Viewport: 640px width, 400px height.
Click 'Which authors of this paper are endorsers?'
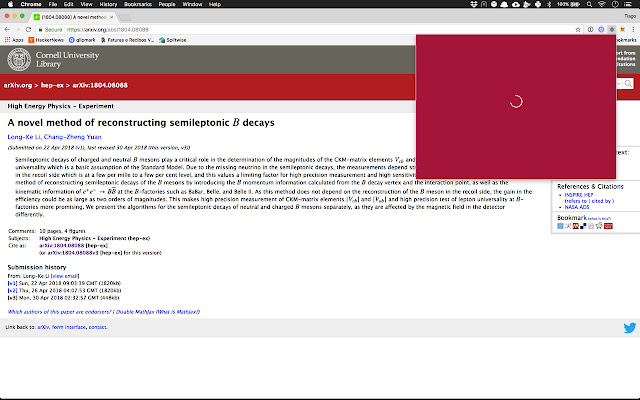pyautogui.click(x=59, y=312)
